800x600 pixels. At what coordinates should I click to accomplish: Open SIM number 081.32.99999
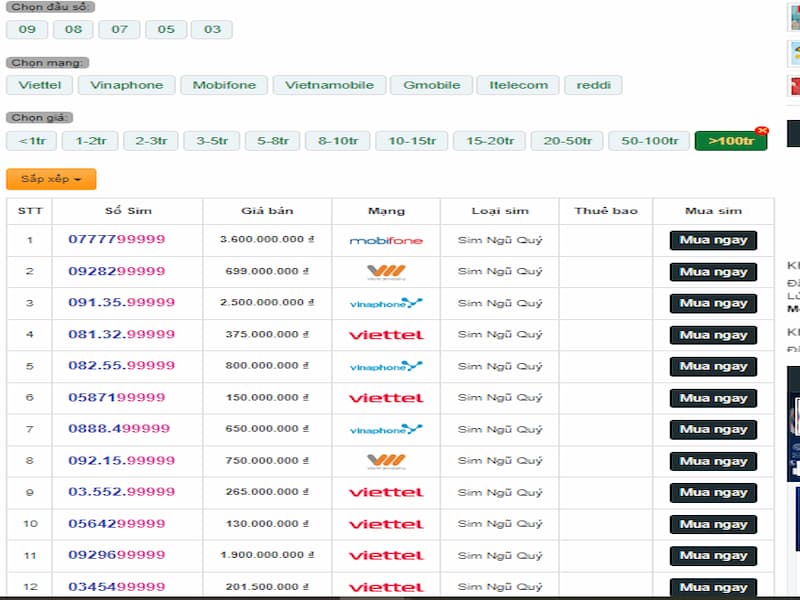(x=121, y=334)
